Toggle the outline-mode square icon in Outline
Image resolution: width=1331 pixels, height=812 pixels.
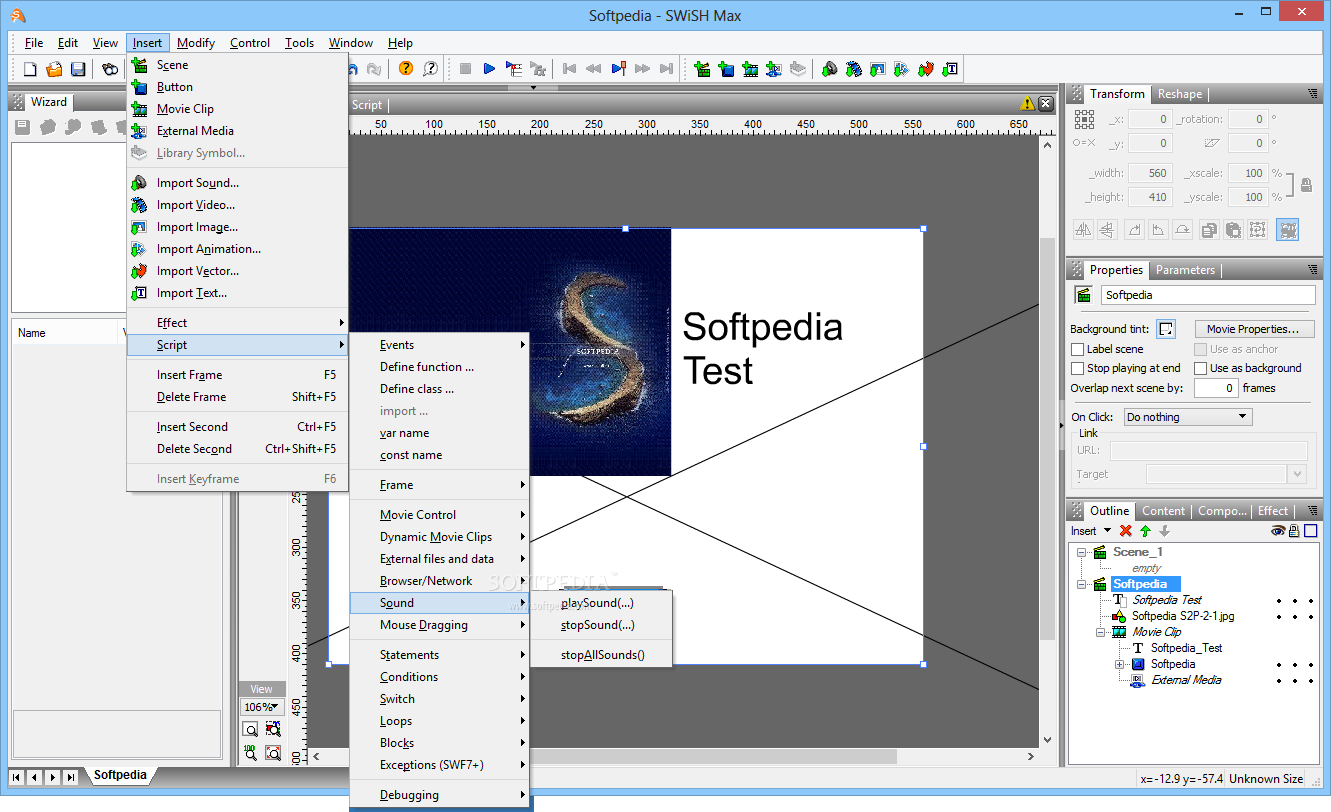(1310, 531)
